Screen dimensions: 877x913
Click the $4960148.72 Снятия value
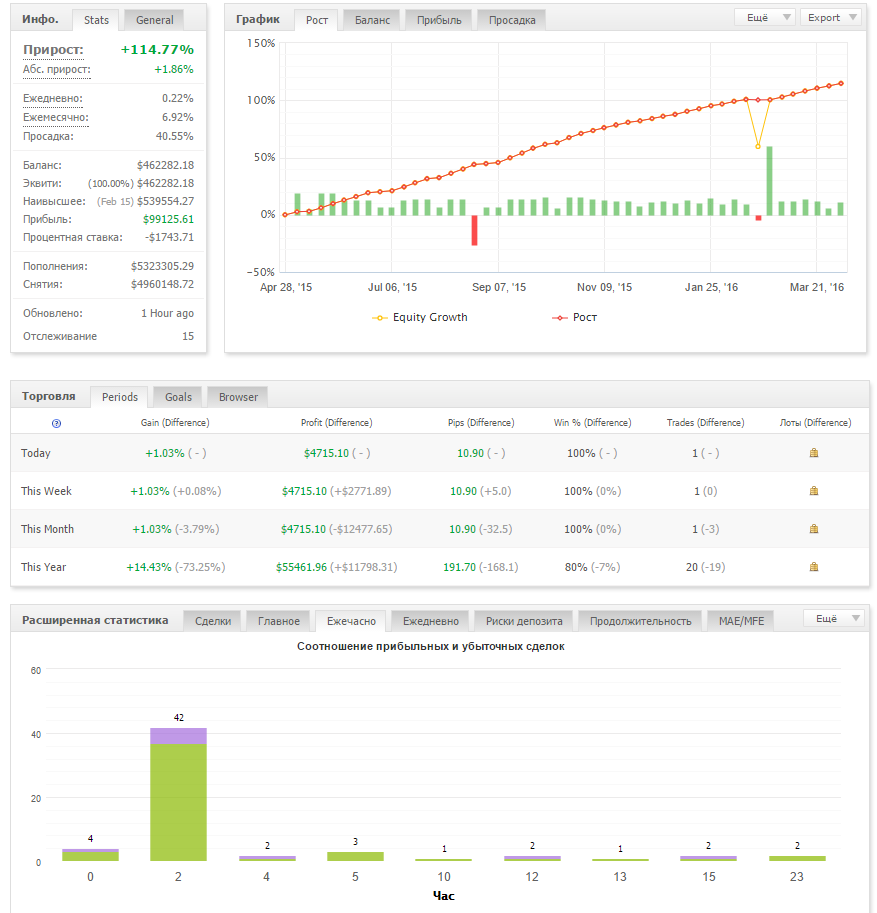click(x=162, y=285)
